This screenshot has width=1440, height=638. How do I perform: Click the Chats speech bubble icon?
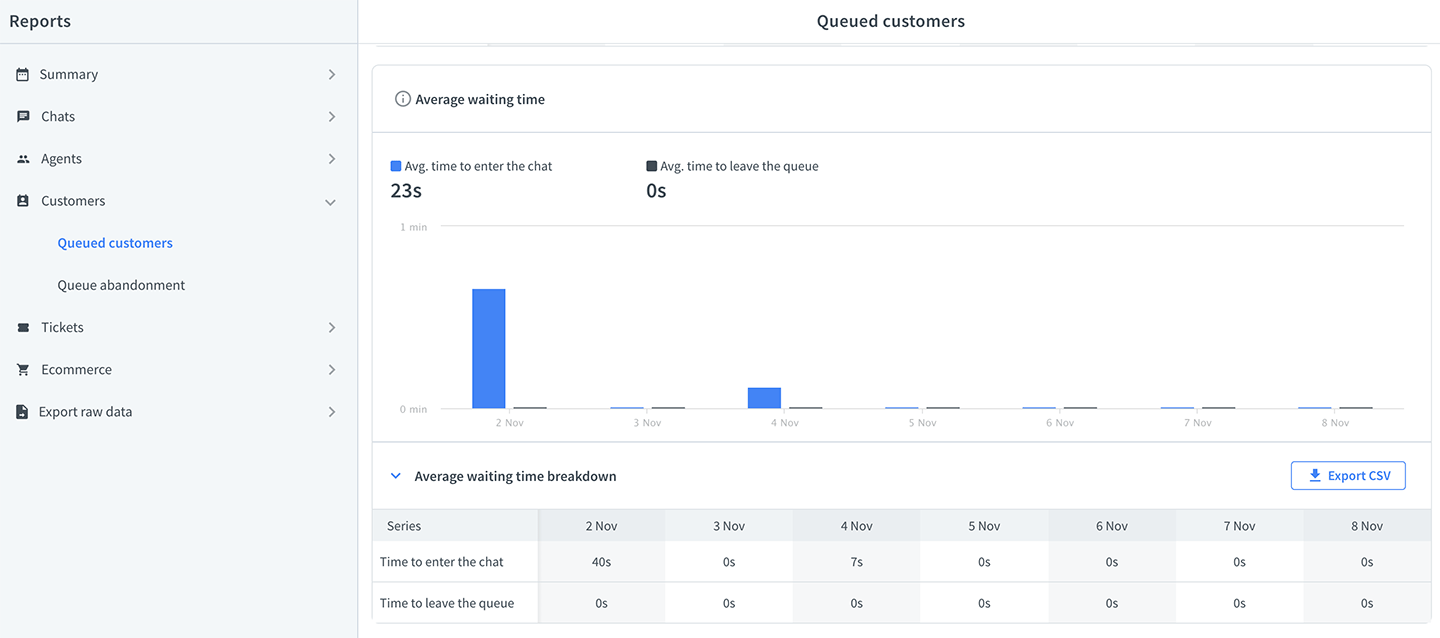pos(23,116)
